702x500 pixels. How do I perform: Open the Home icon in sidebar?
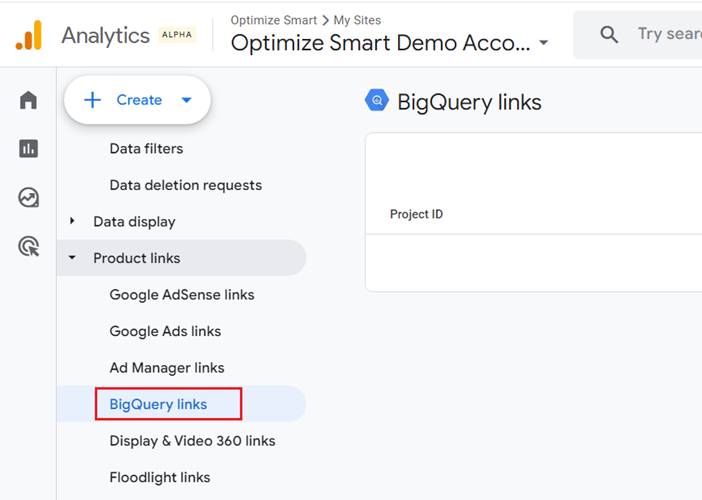pyautogui.click(x=29, y=99)
